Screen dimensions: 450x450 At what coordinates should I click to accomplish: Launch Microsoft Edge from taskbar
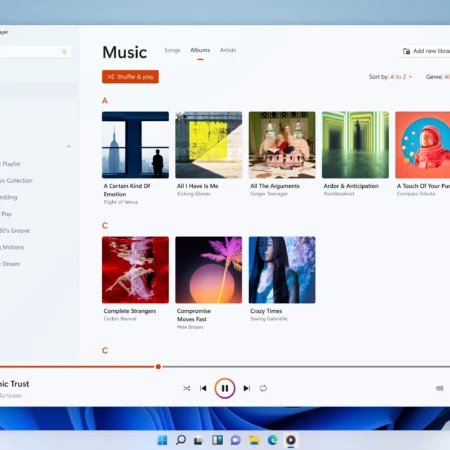[272, 440]
